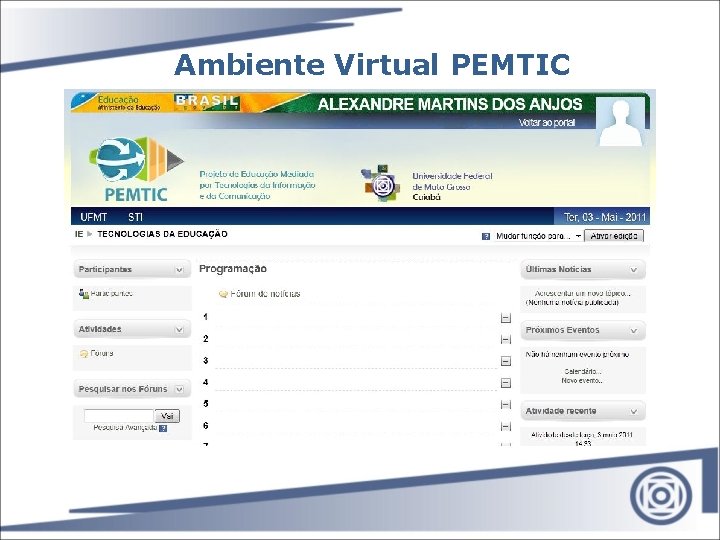Click the Fóruns icon under Atividades
Screen dimensions: 720x540
click(84, 354)
